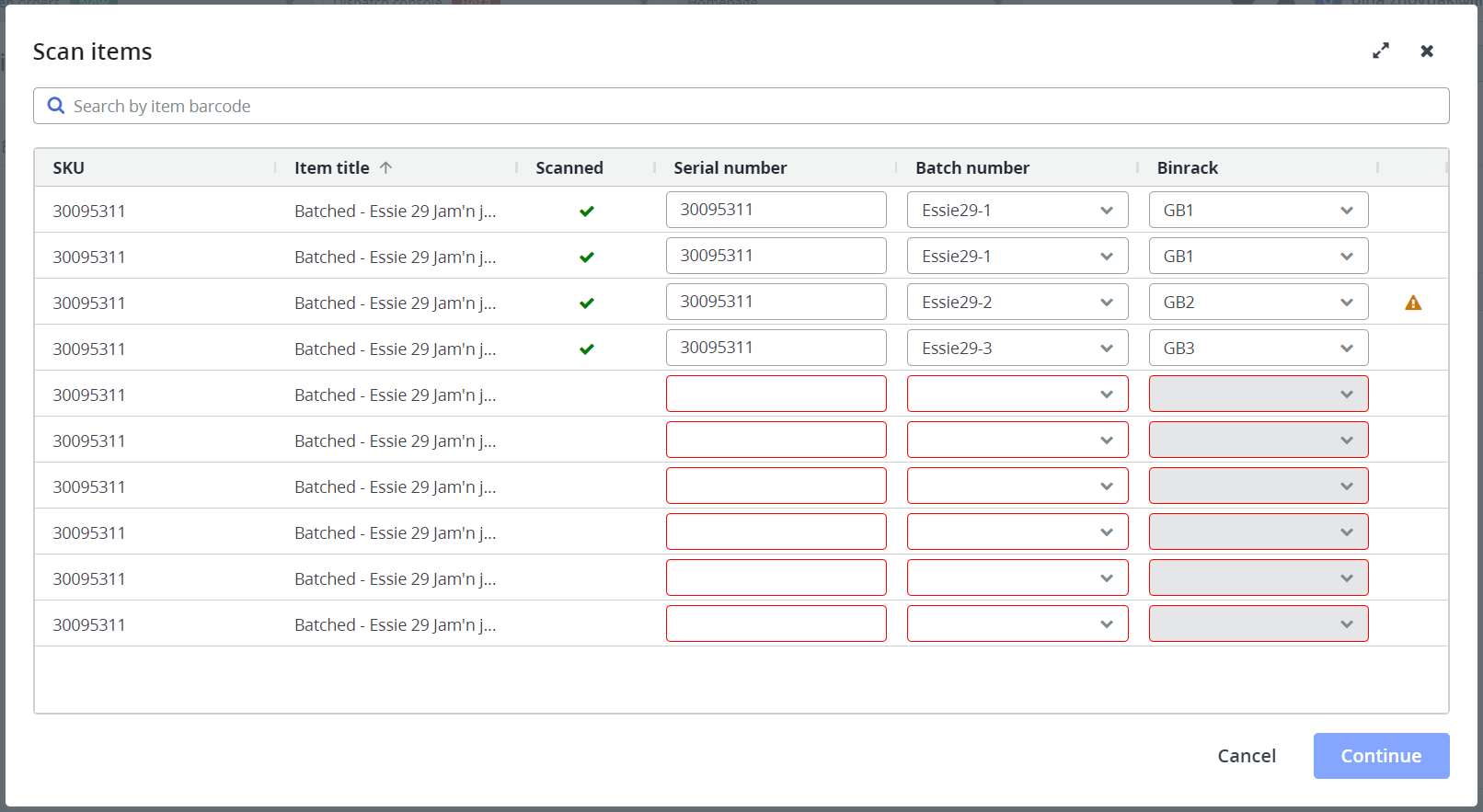Click the expand dialog arrows icon
This screenshot has width=1483, height=812.
[1380, 51]
